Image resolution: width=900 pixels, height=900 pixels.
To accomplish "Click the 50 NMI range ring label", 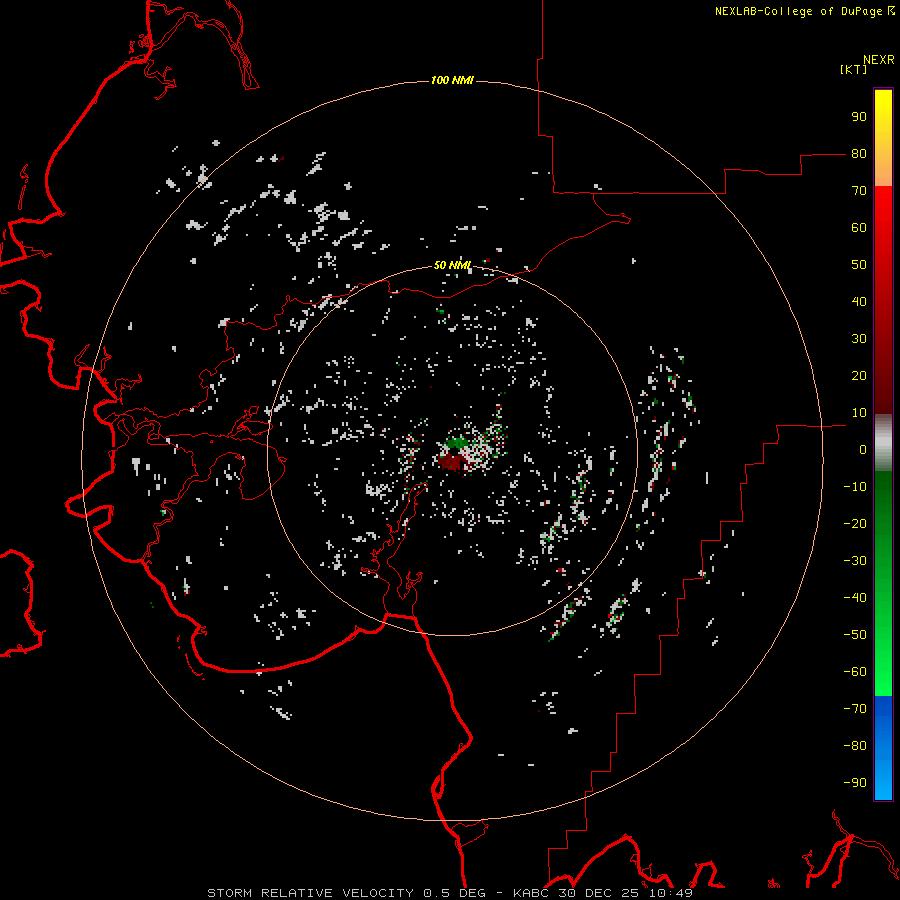I will point(452,265).
